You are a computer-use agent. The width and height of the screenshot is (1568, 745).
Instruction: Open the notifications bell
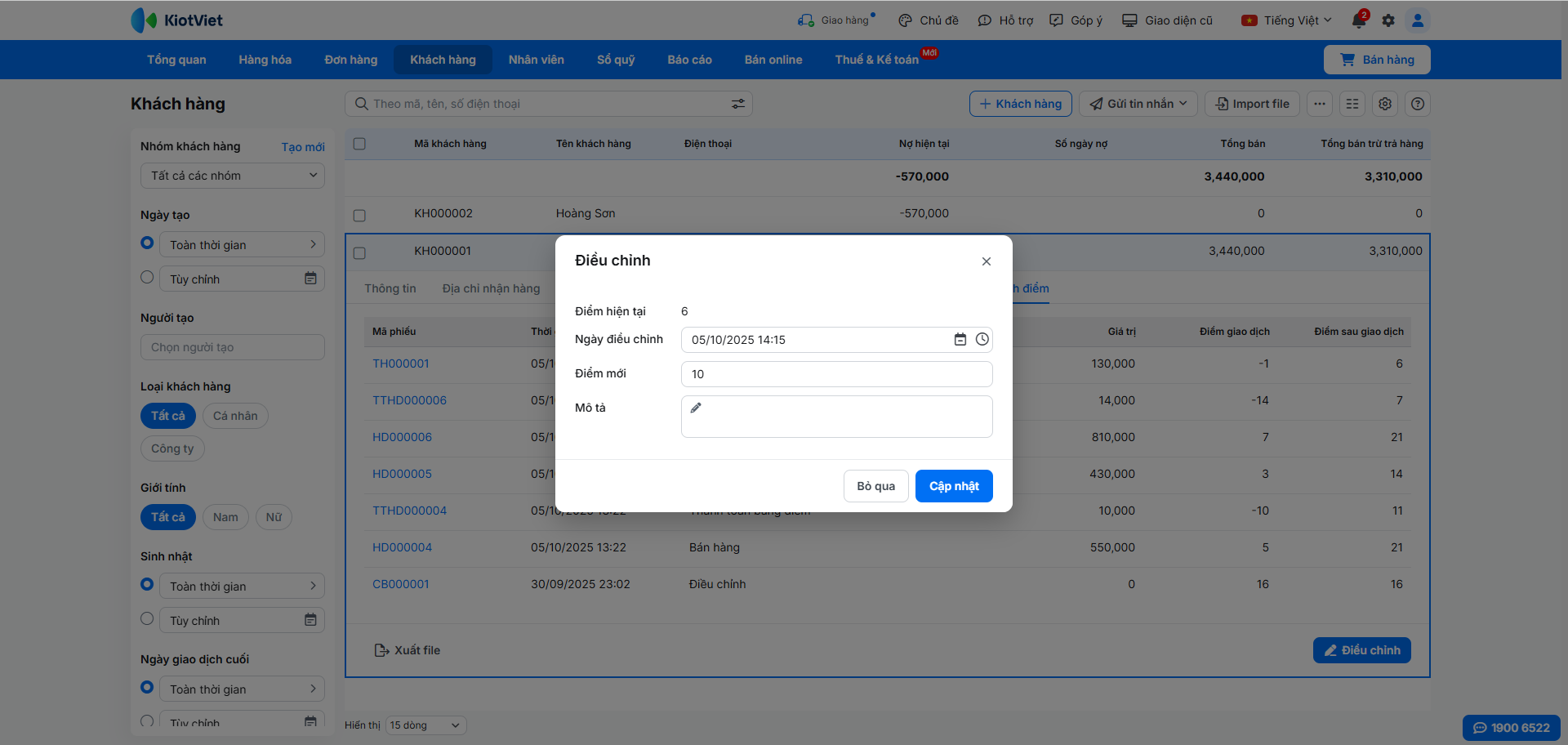(1359, 20)
